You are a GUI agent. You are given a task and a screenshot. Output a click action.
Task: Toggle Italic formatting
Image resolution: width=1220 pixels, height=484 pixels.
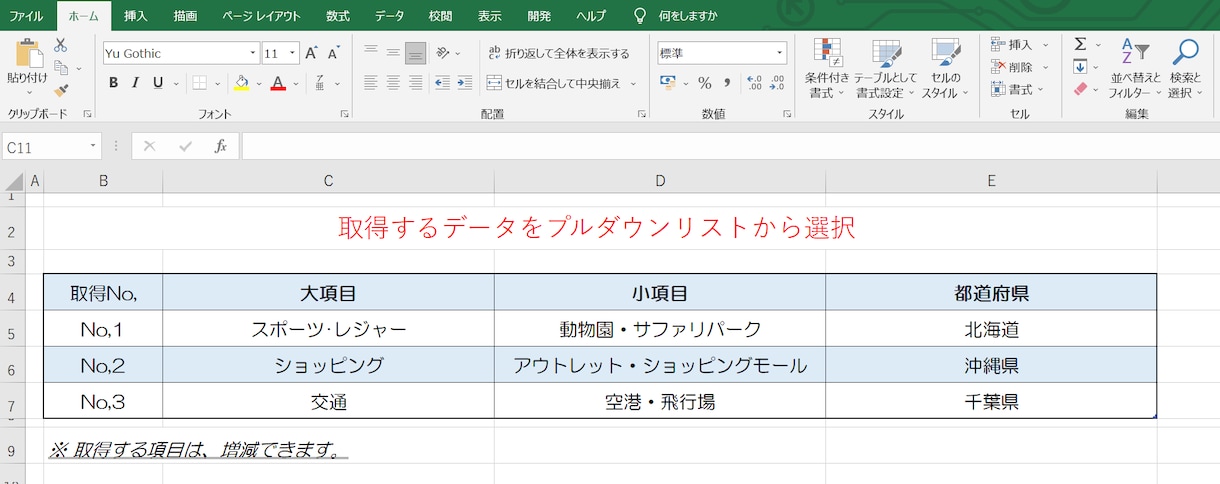(x=134, y=83)
